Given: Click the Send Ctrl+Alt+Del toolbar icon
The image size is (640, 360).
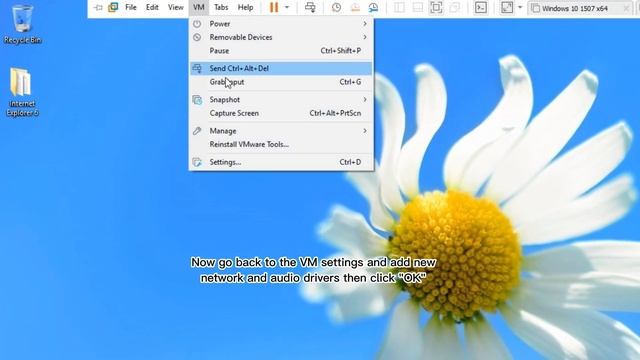Looking at the screenshot, I should [x=310, y=7].
